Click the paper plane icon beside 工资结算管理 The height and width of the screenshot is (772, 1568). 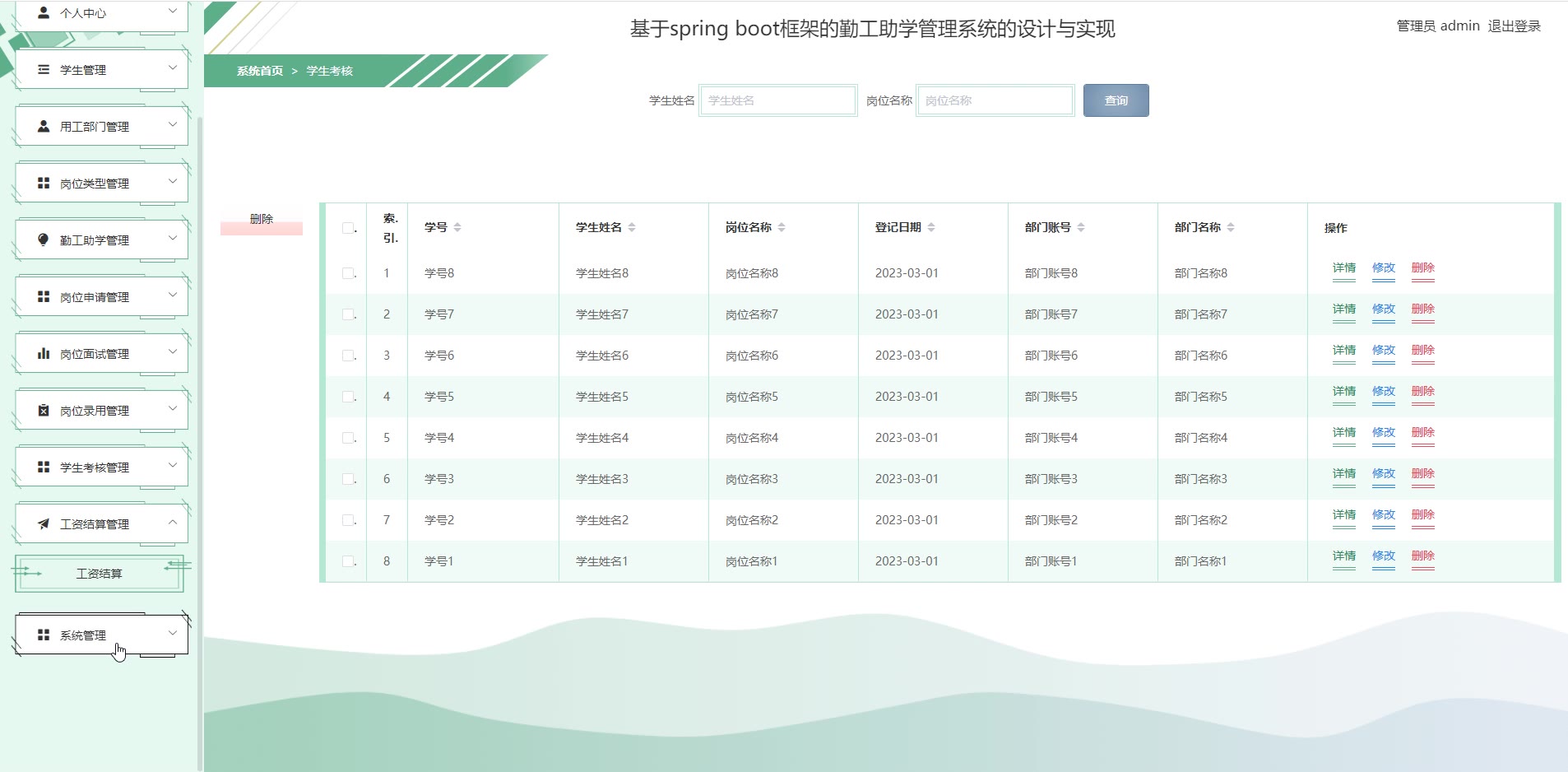point(44,524)
